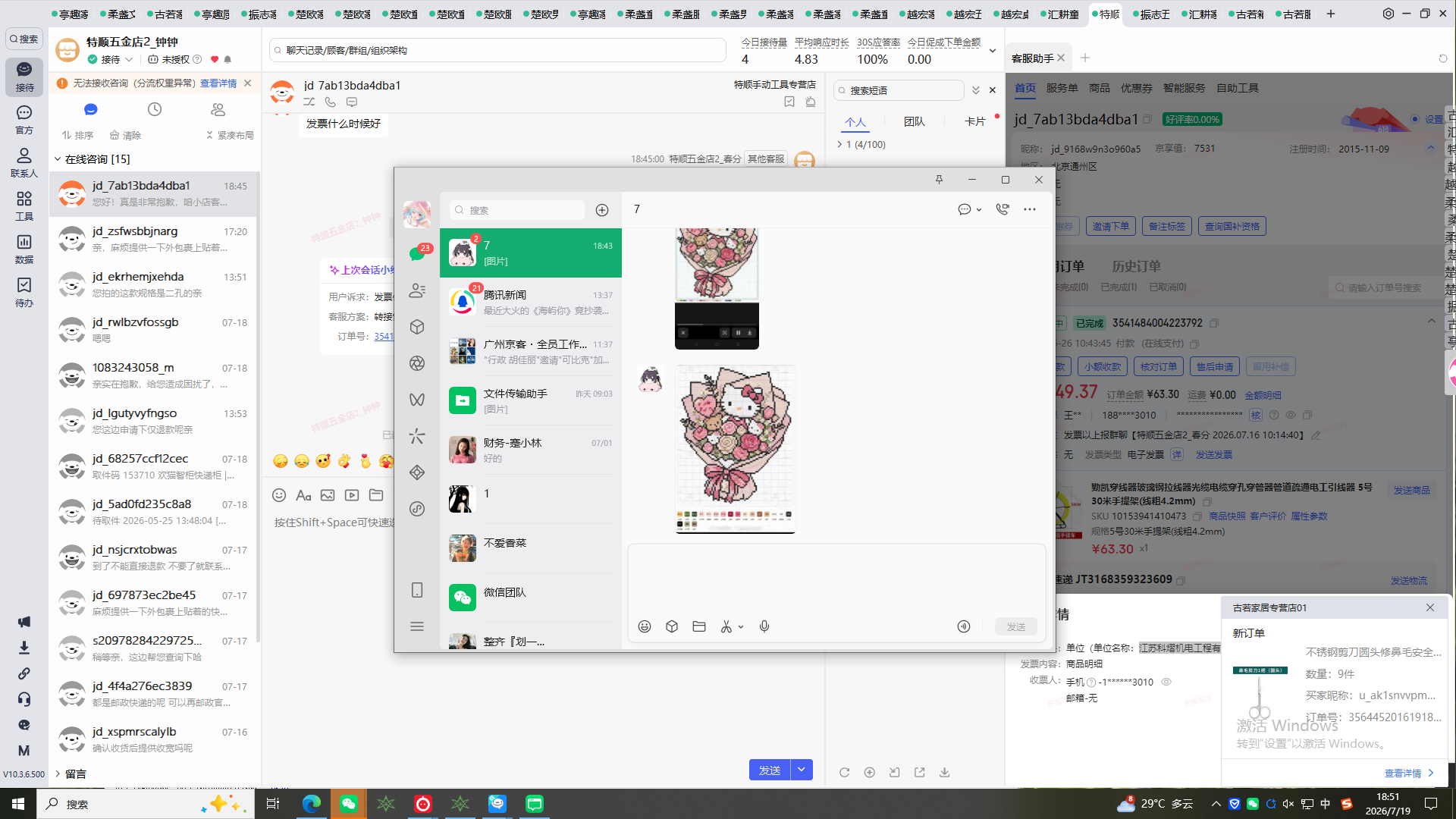Open WeChat scissors screenshot dropdown arrow
Screen dimensions: 1456x819
pyautogui.click(x=741, y=627)
